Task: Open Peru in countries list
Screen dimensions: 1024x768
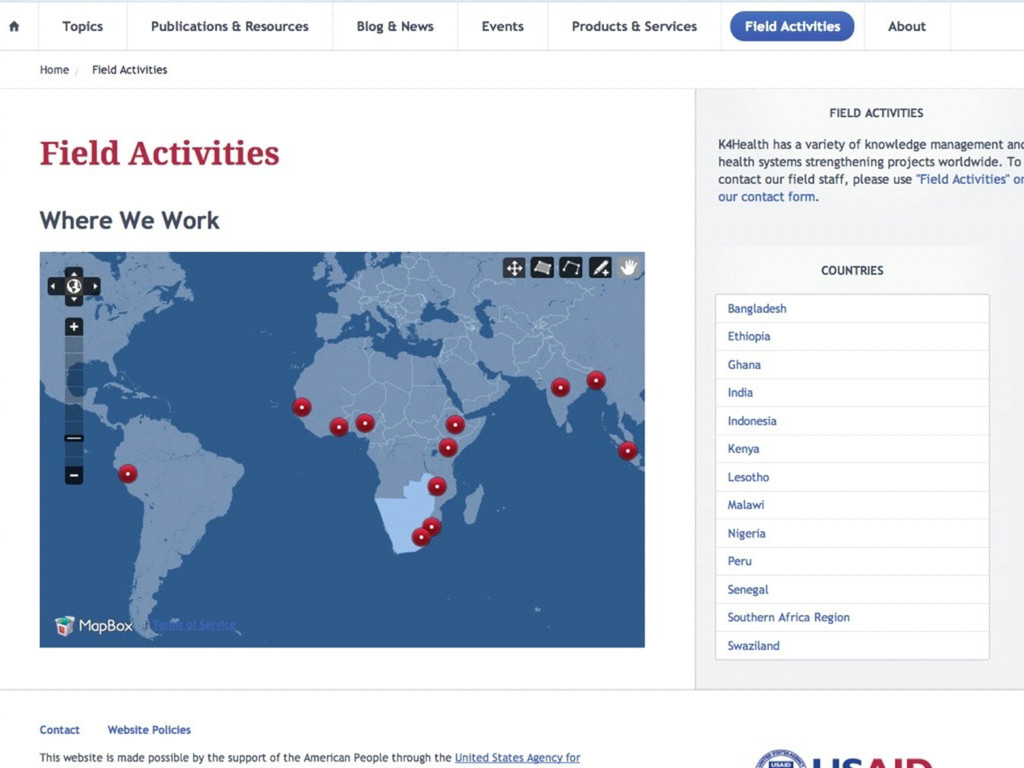Action: click(852, 561)
